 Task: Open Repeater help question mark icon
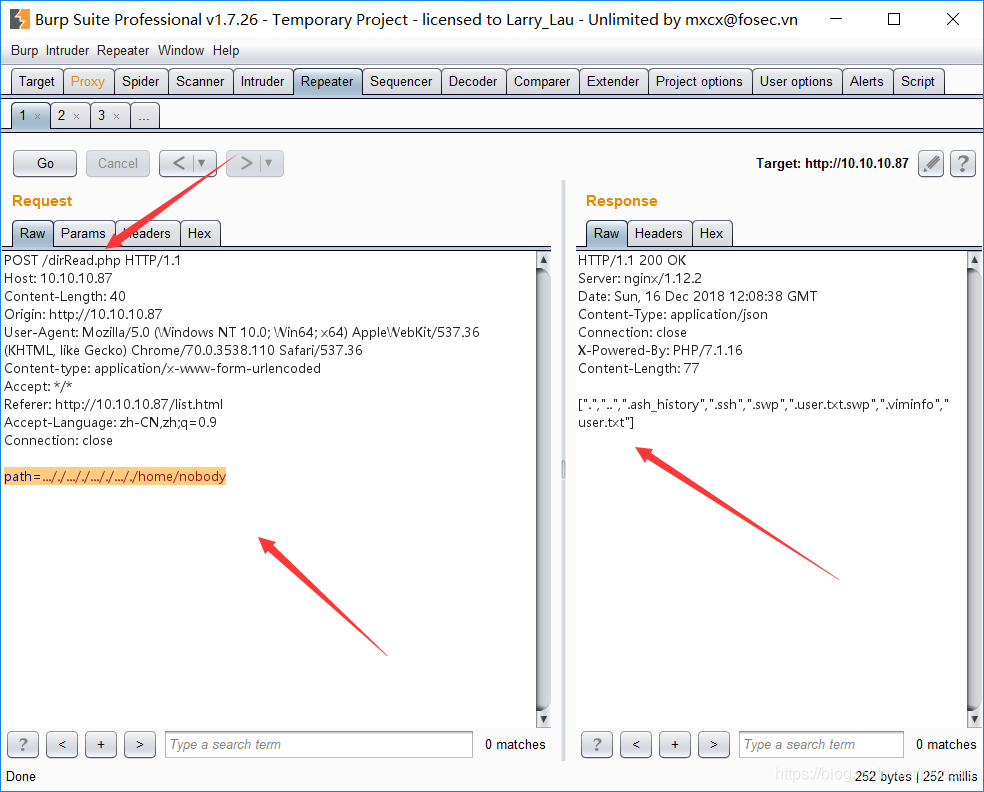pyautogui.click(x=963, y=164)
